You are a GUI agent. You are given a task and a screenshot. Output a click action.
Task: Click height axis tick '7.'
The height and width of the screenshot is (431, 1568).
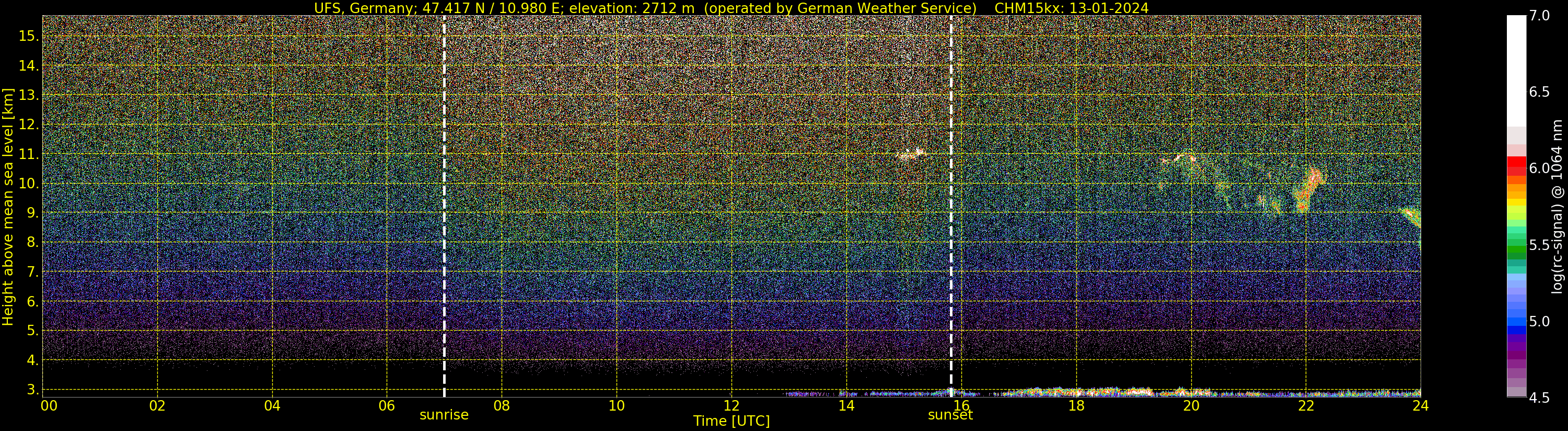click(x=33, y=272)
